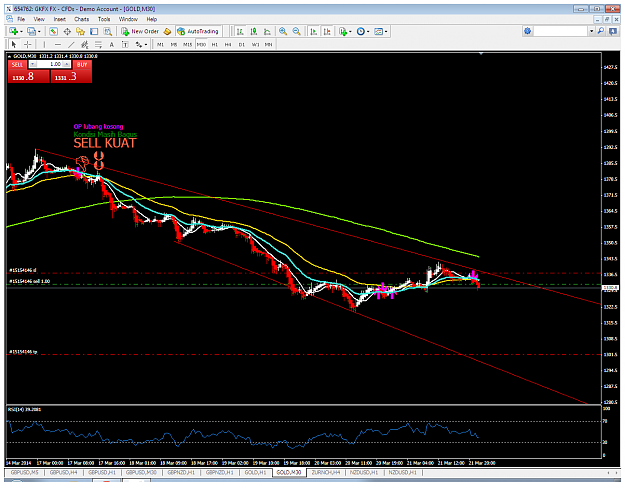Viewport: 625px width, 482px height.
Task: Increase lot volume with right arrow
Action: pyautogui.click(x=67, y=64)
